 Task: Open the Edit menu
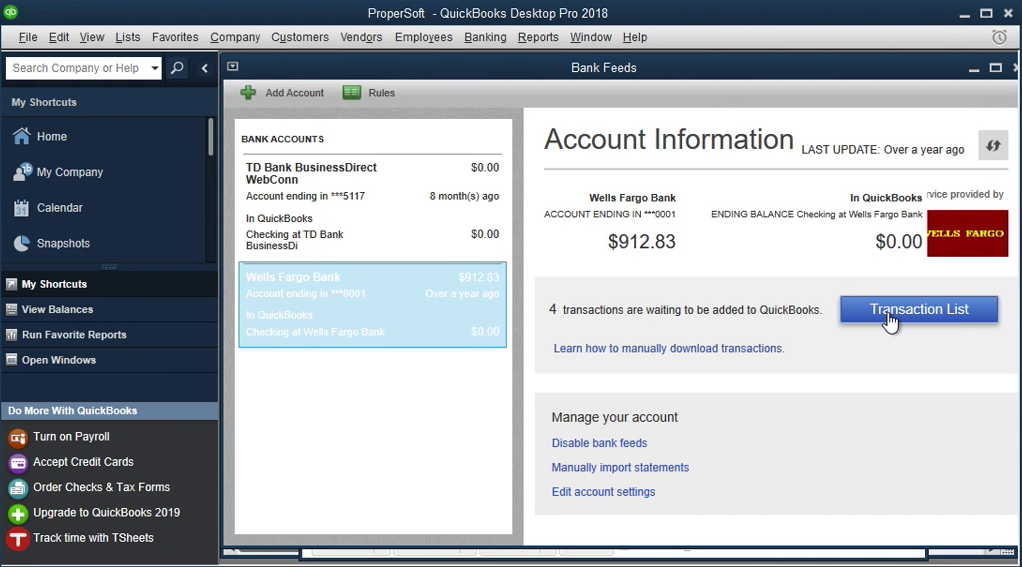[x=59, y=37]
